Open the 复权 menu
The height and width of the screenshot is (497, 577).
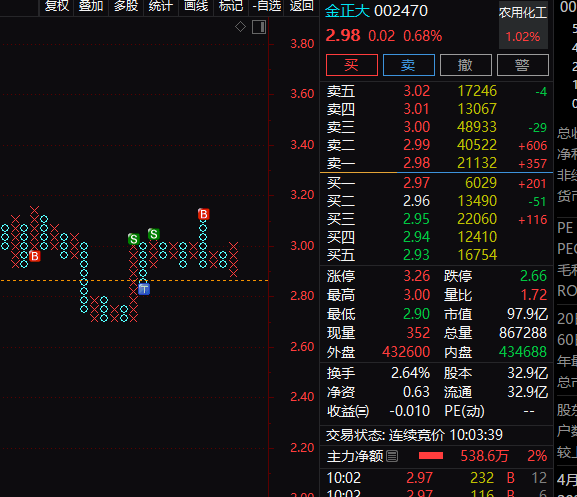coord(57,6)
